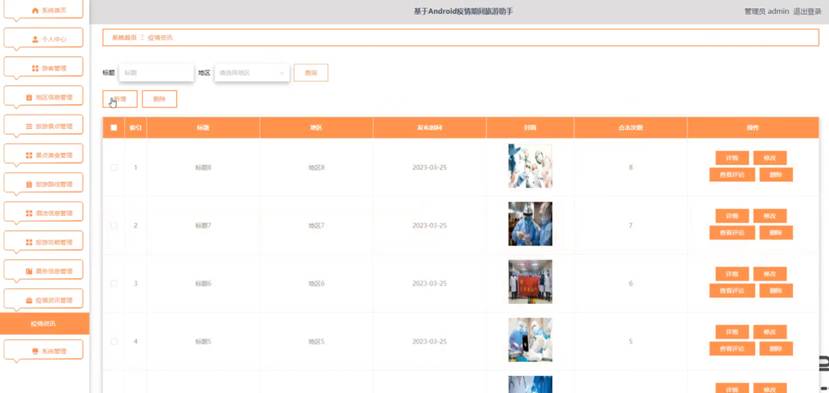Open 详情 for row 标题5

tap(732, 332)
